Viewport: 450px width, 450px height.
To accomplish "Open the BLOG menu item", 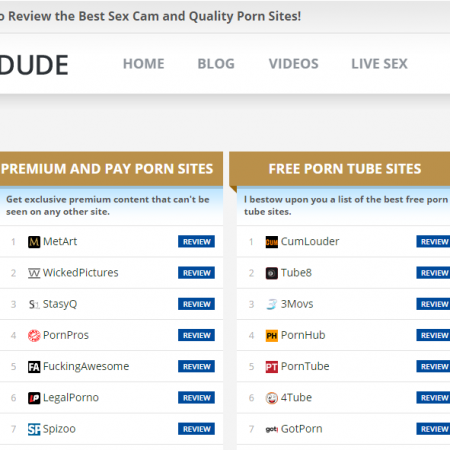I will [x=216, y=64].
